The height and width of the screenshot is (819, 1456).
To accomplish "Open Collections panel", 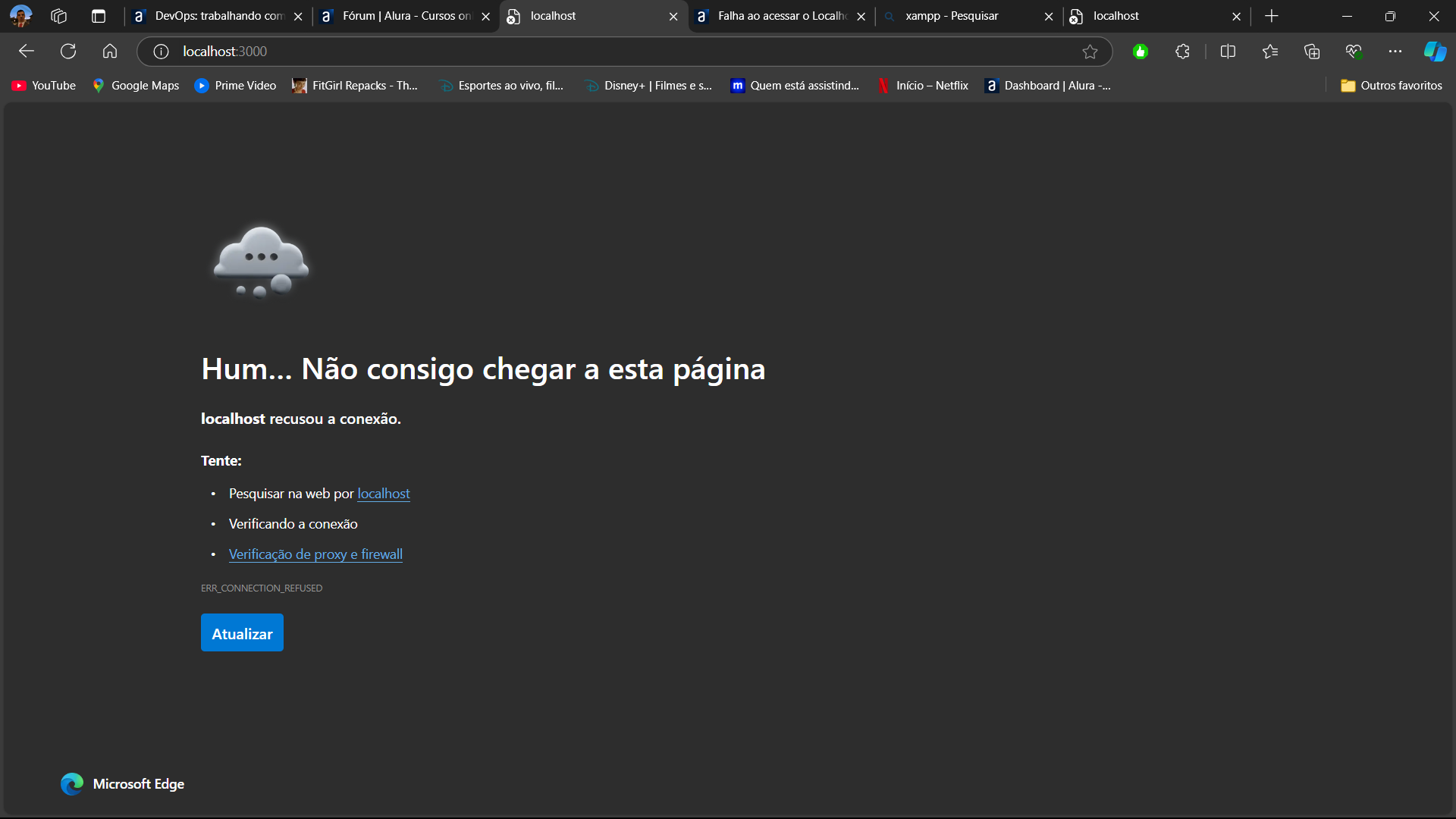I will [x=1311, y=51].
